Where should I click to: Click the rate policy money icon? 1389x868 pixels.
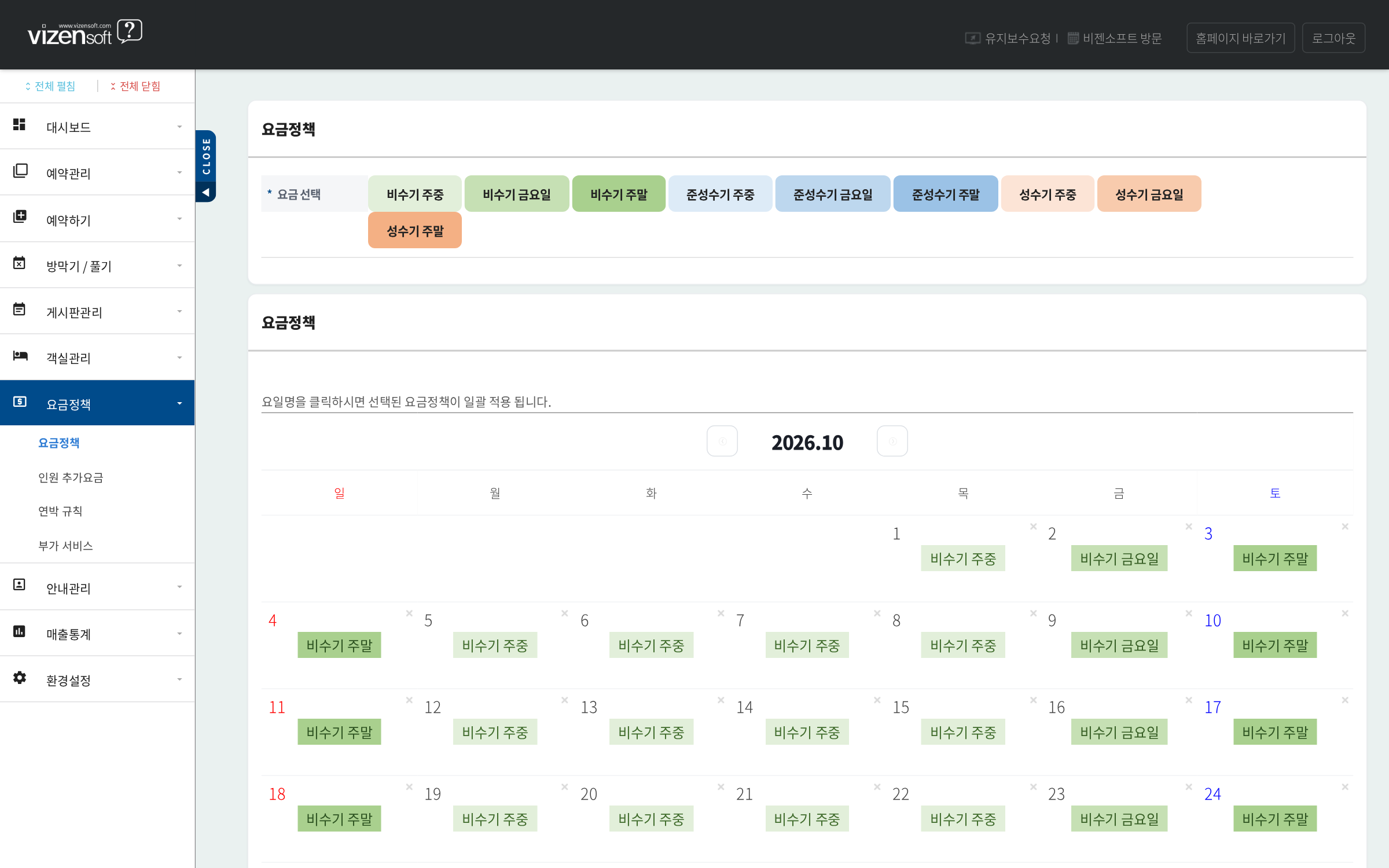20,402
